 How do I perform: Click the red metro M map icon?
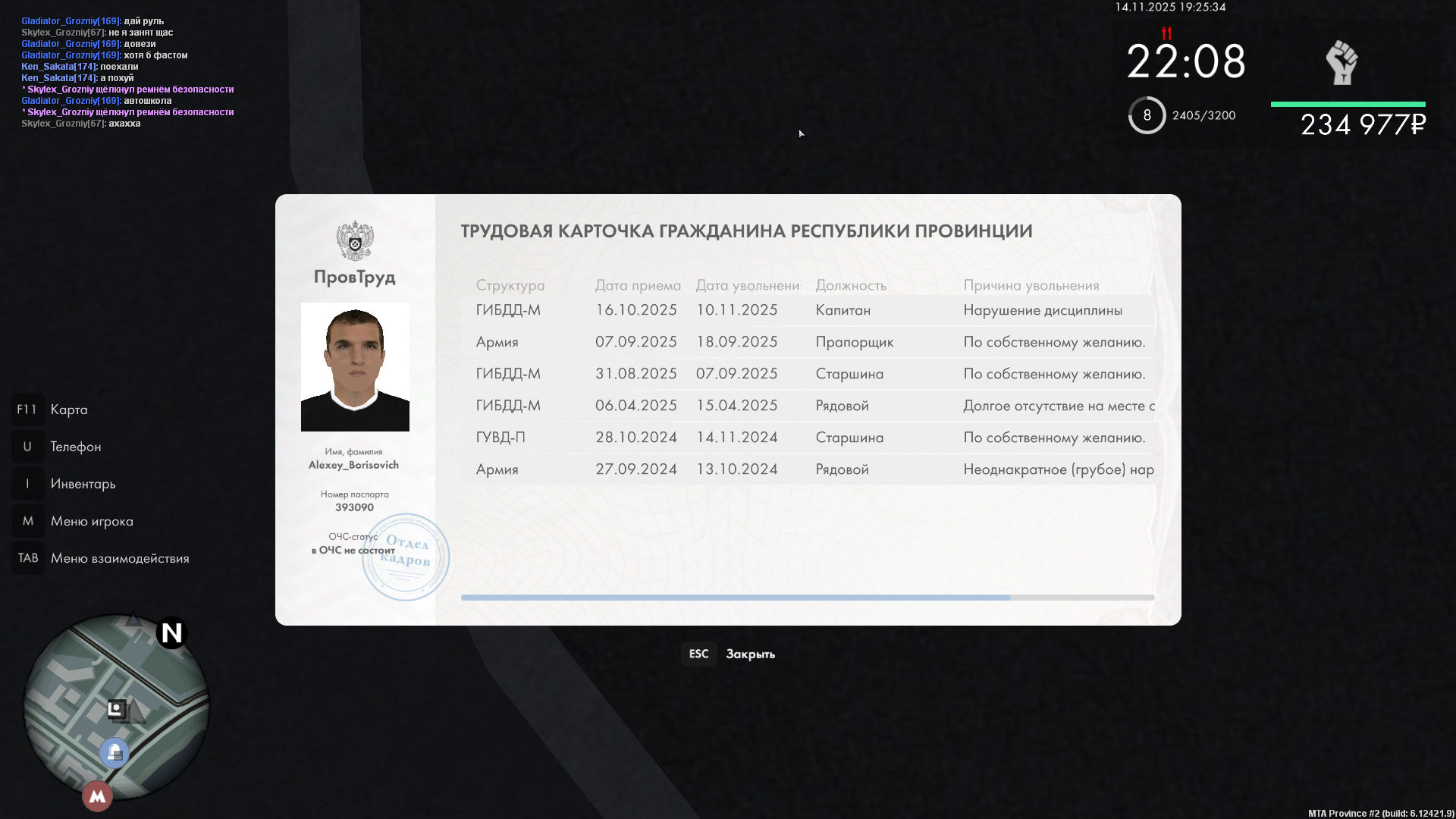[97, 796]
